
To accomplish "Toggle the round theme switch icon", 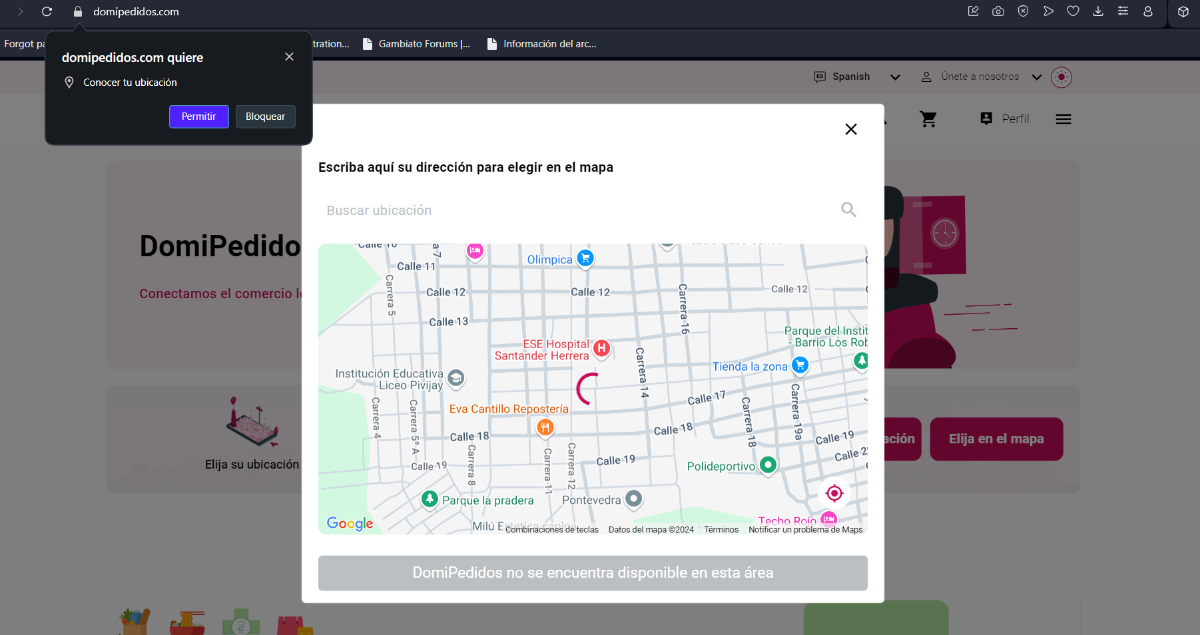I will click(1062, 77).
